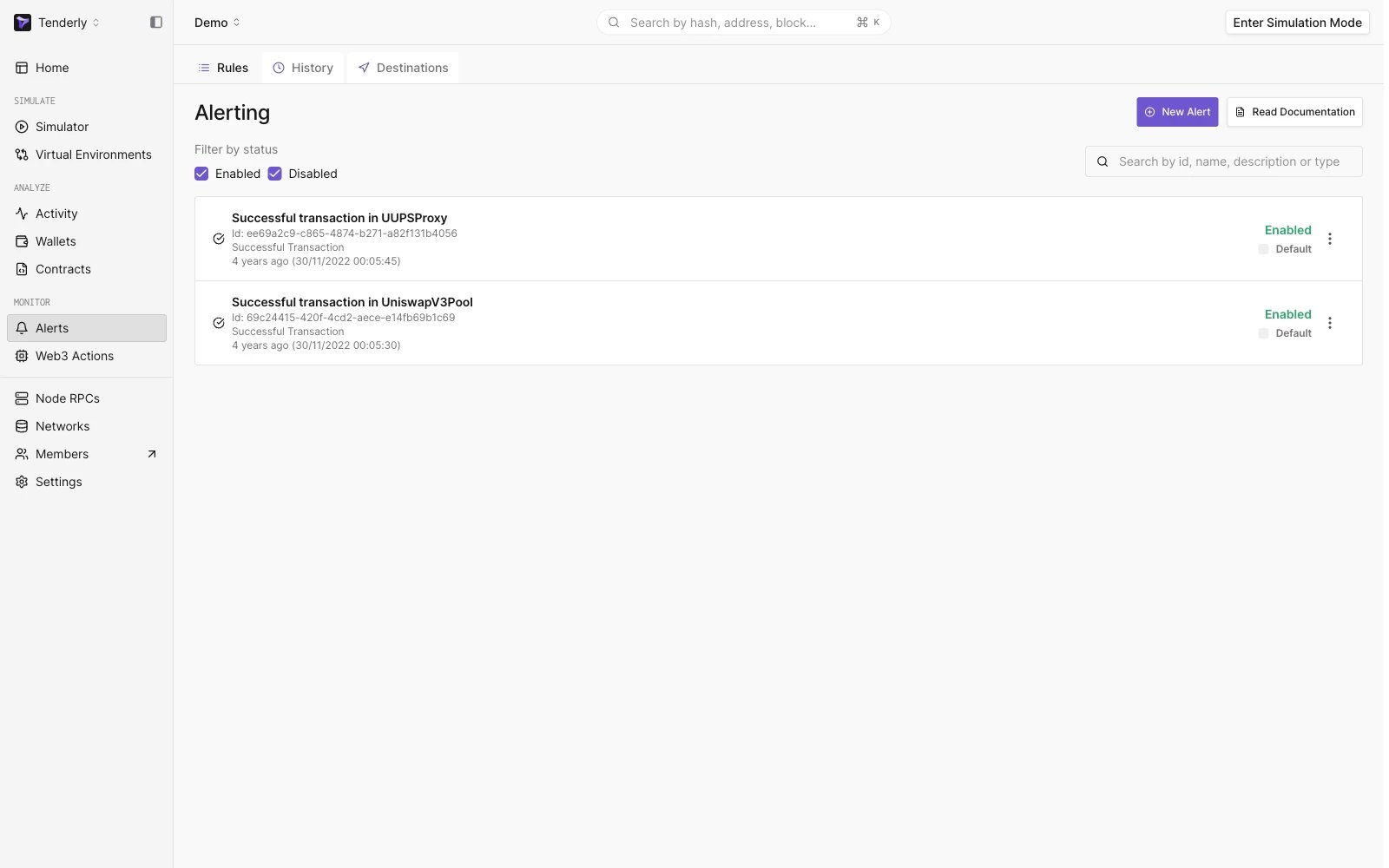Image resolution: width=1389 pixels, height=868 pixels.
Task: Switch to the History tab
Action: [303, 68]
